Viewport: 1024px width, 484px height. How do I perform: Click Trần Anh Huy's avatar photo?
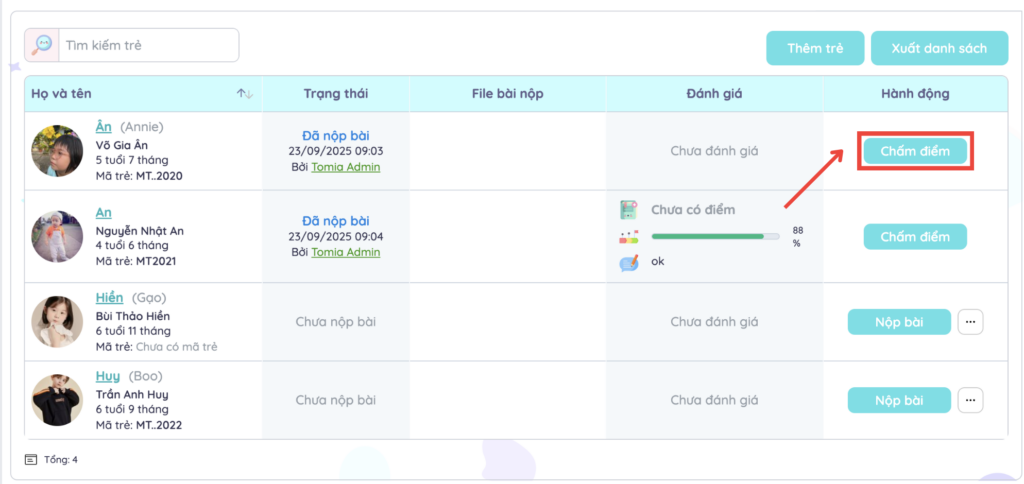[56, 400]
